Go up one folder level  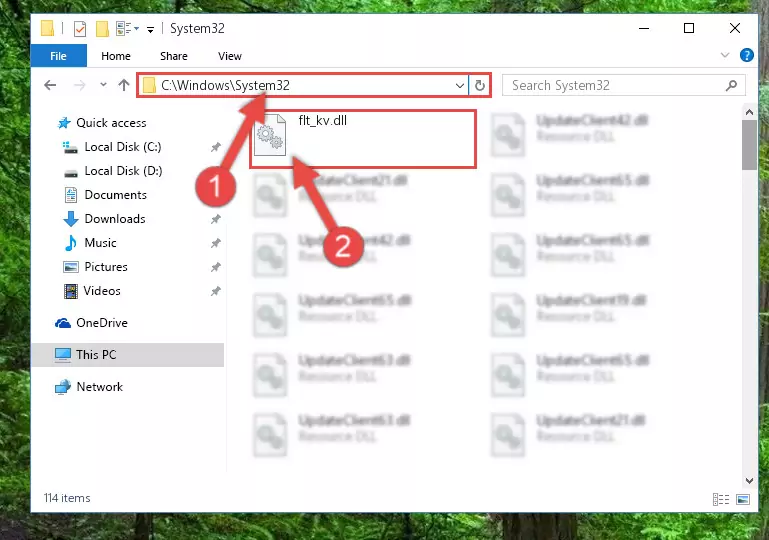(x=124, y=85)
